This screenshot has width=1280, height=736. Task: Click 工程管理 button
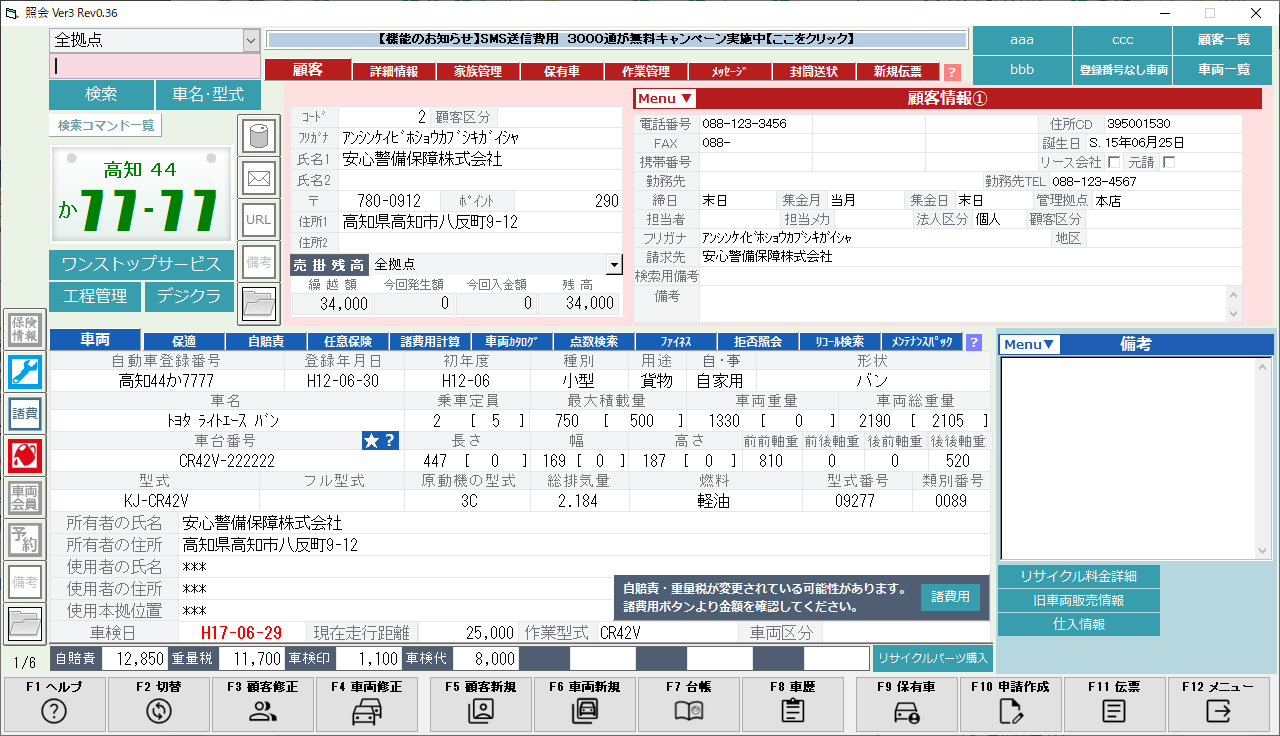coord(95,297)
